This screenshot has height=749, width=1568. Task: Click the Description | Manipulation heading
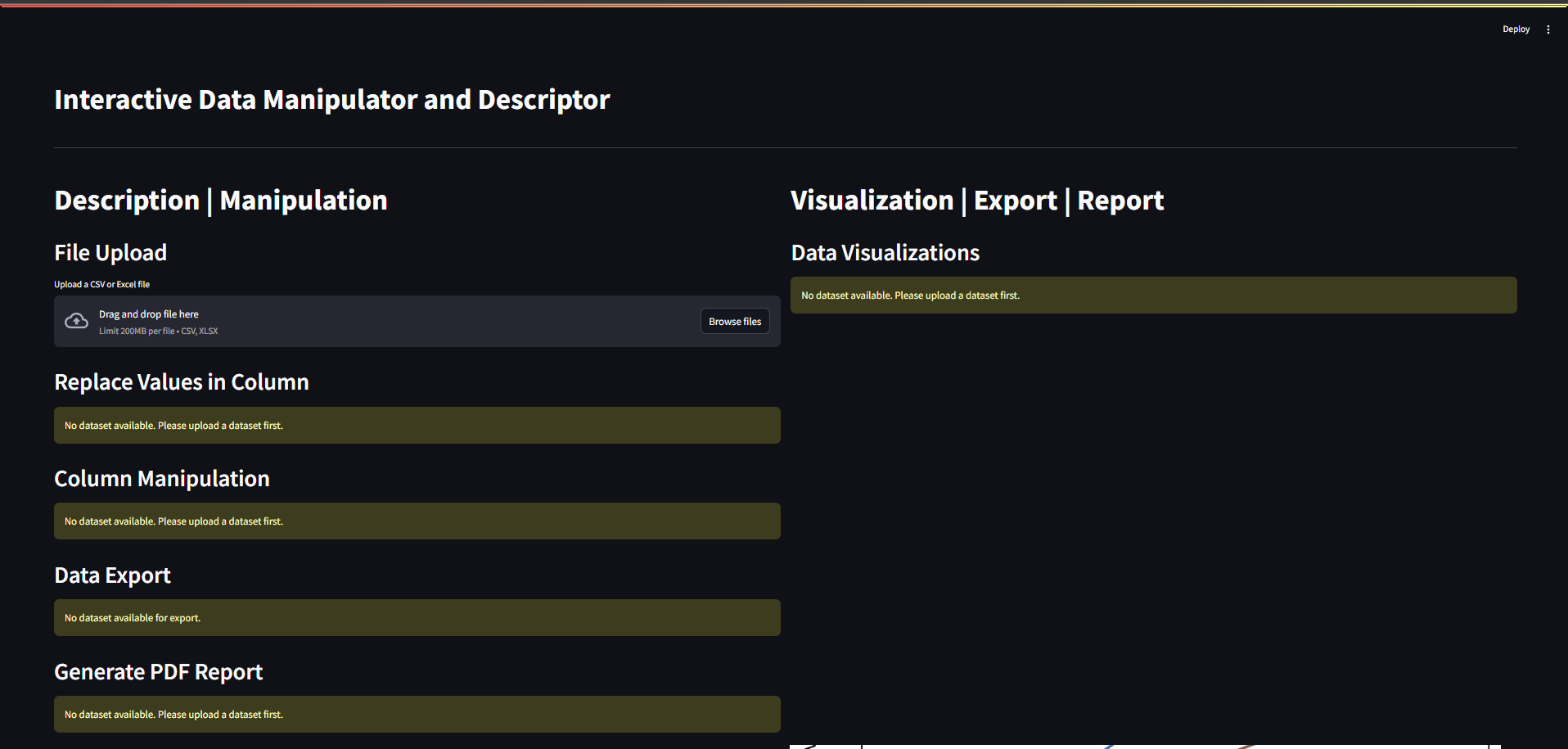pyautogui.click(x=221, y=201)
